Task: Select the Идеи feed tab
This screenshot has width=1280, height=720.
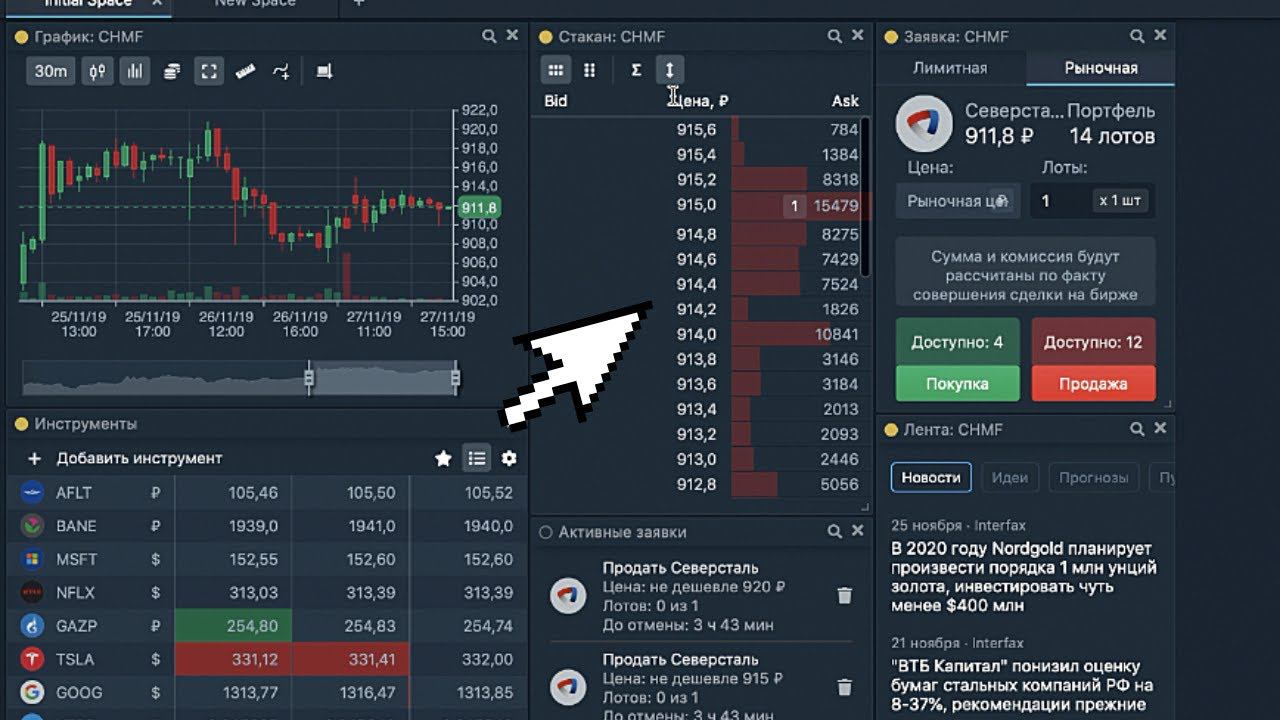Action: pos(1010,477)
